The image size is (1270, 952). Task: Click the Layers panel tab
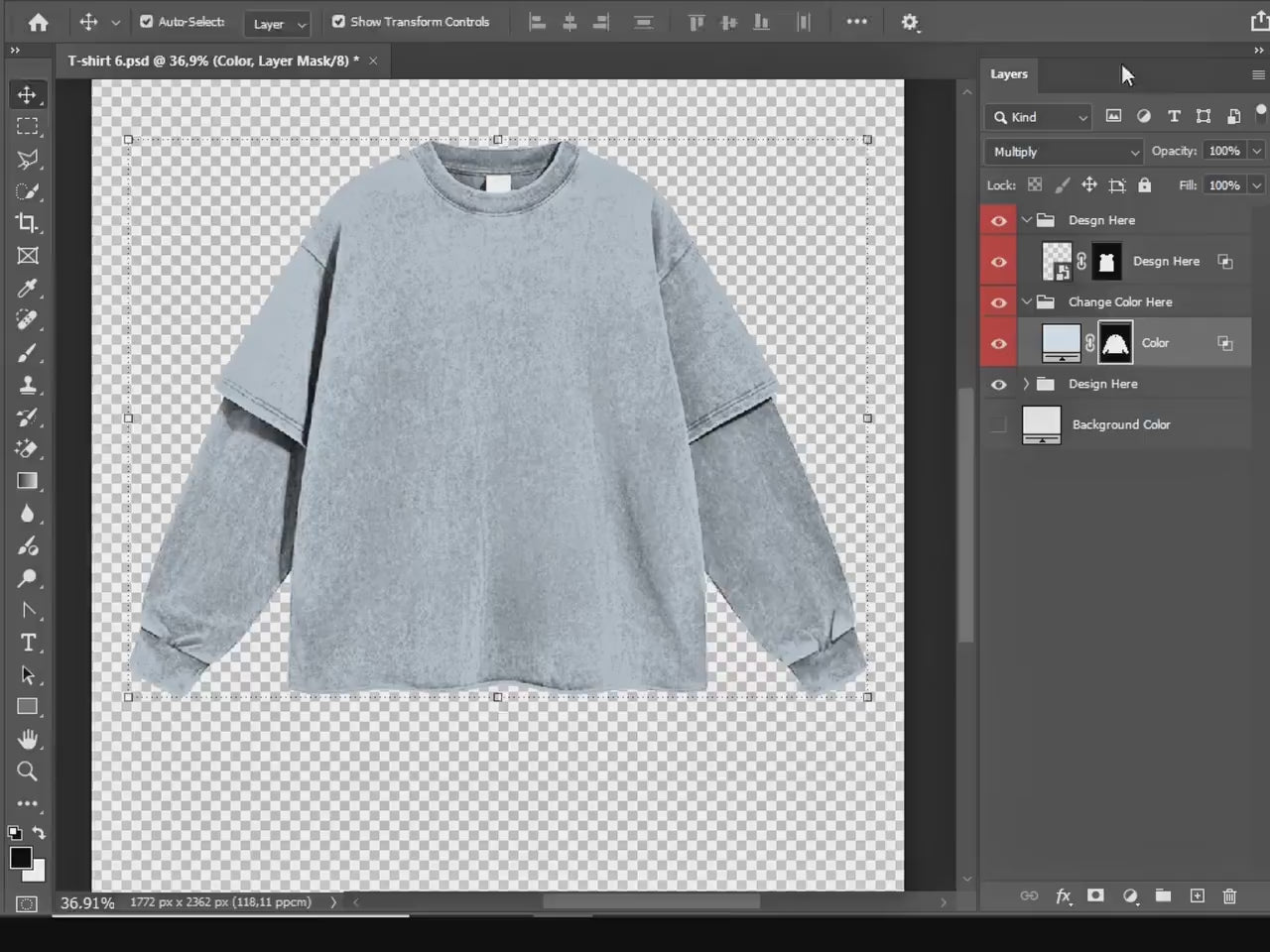pyautogui.click(x=1008, y=73)
